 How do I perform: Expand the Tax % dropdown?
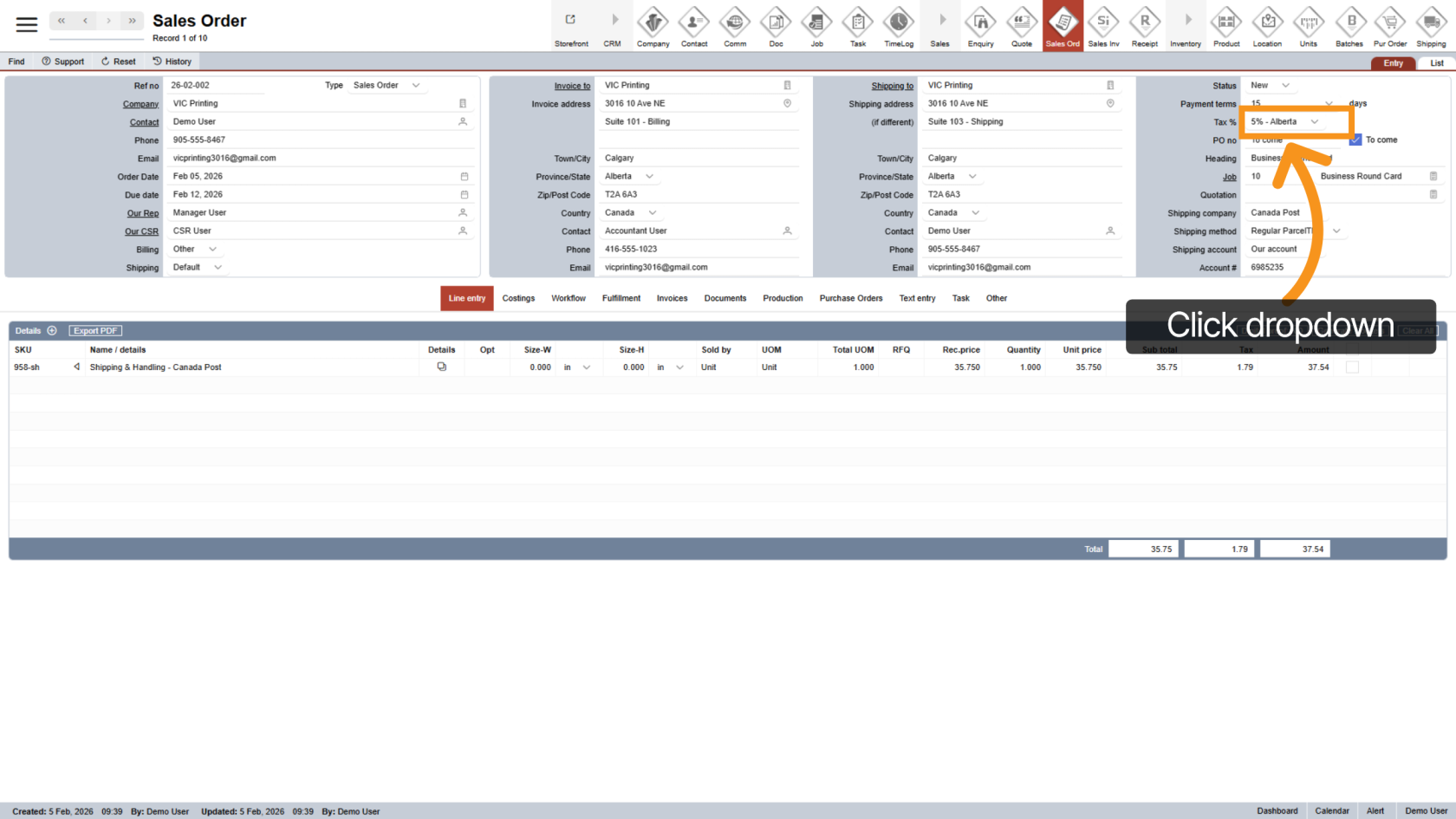pyautogui.click(x=1314, y=122)
